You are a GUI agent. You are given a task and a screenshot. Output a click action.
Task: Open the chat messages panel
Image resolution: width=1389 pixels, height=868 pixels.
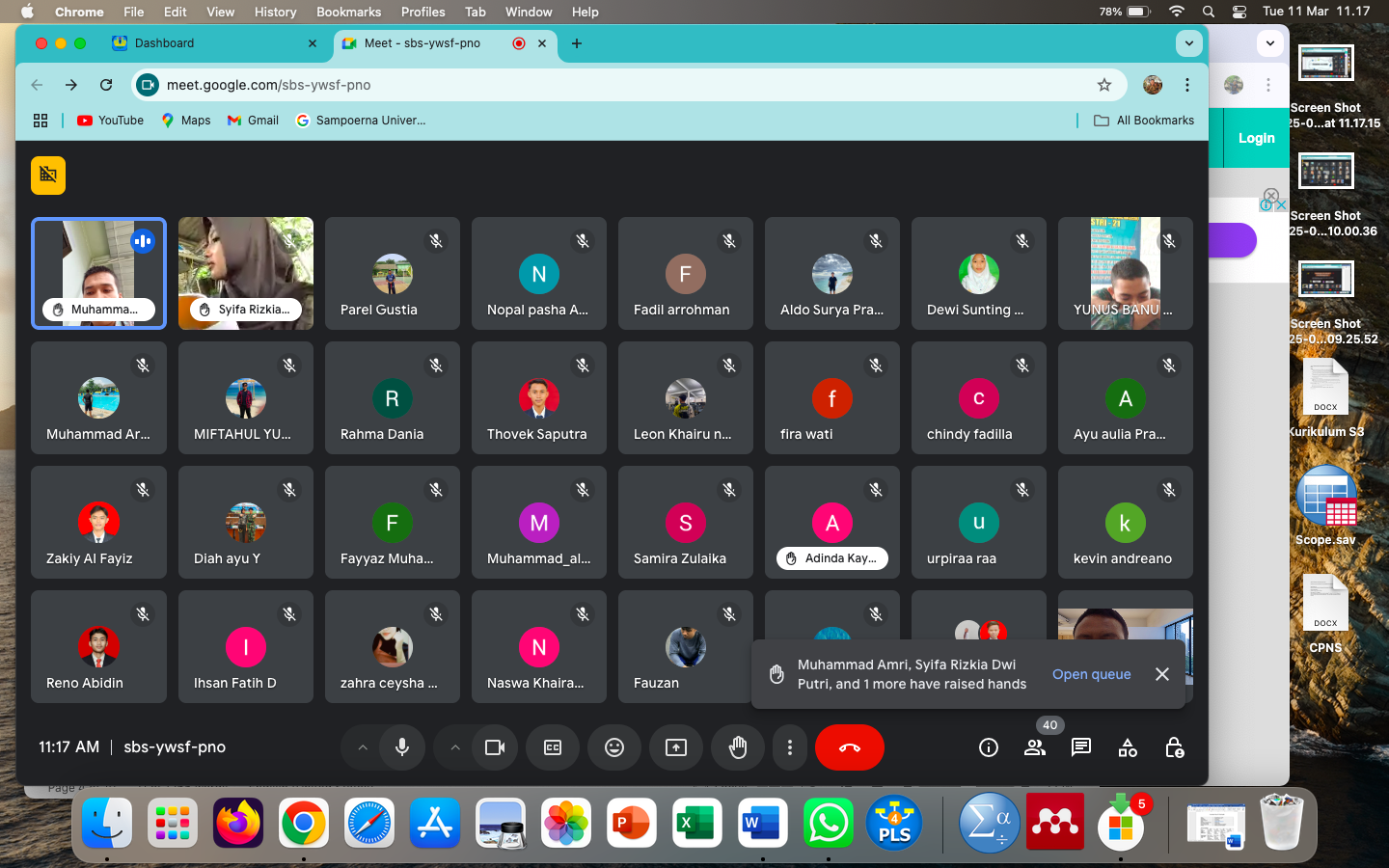point(1081,747)
